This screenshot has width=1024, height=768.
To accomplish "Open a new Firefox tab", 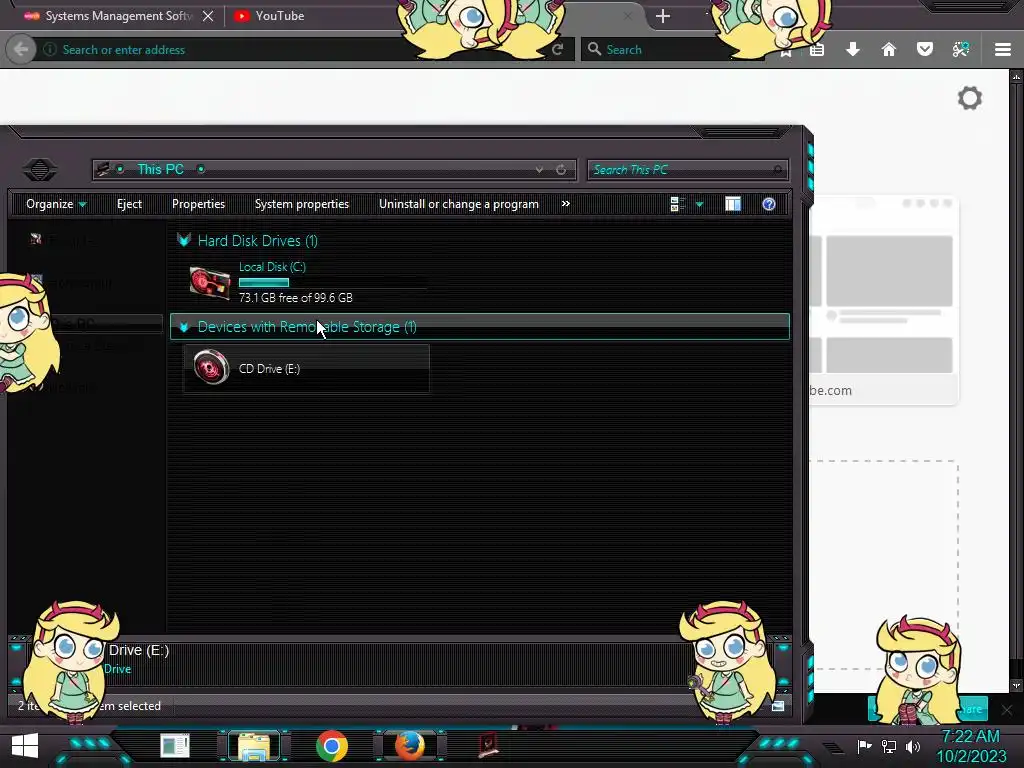I will [663, 16].
